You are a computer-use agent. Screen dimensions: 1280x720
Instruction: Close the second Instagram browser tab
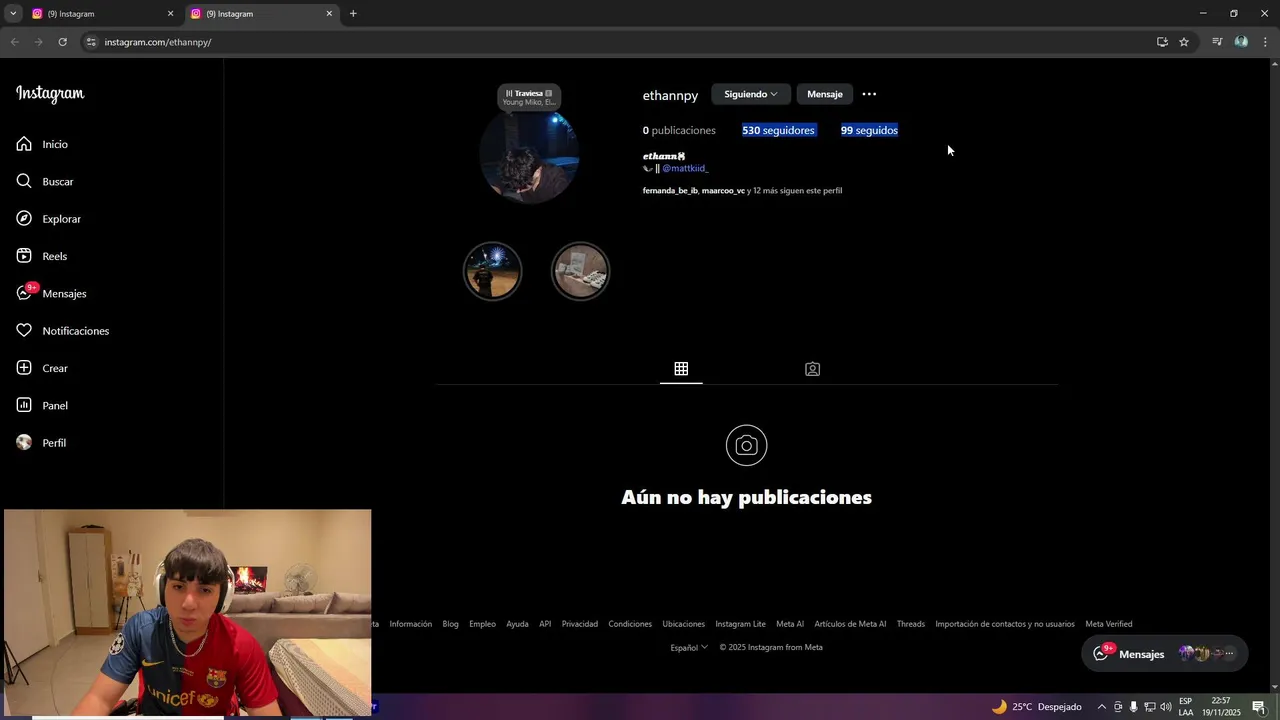[329, 14]
